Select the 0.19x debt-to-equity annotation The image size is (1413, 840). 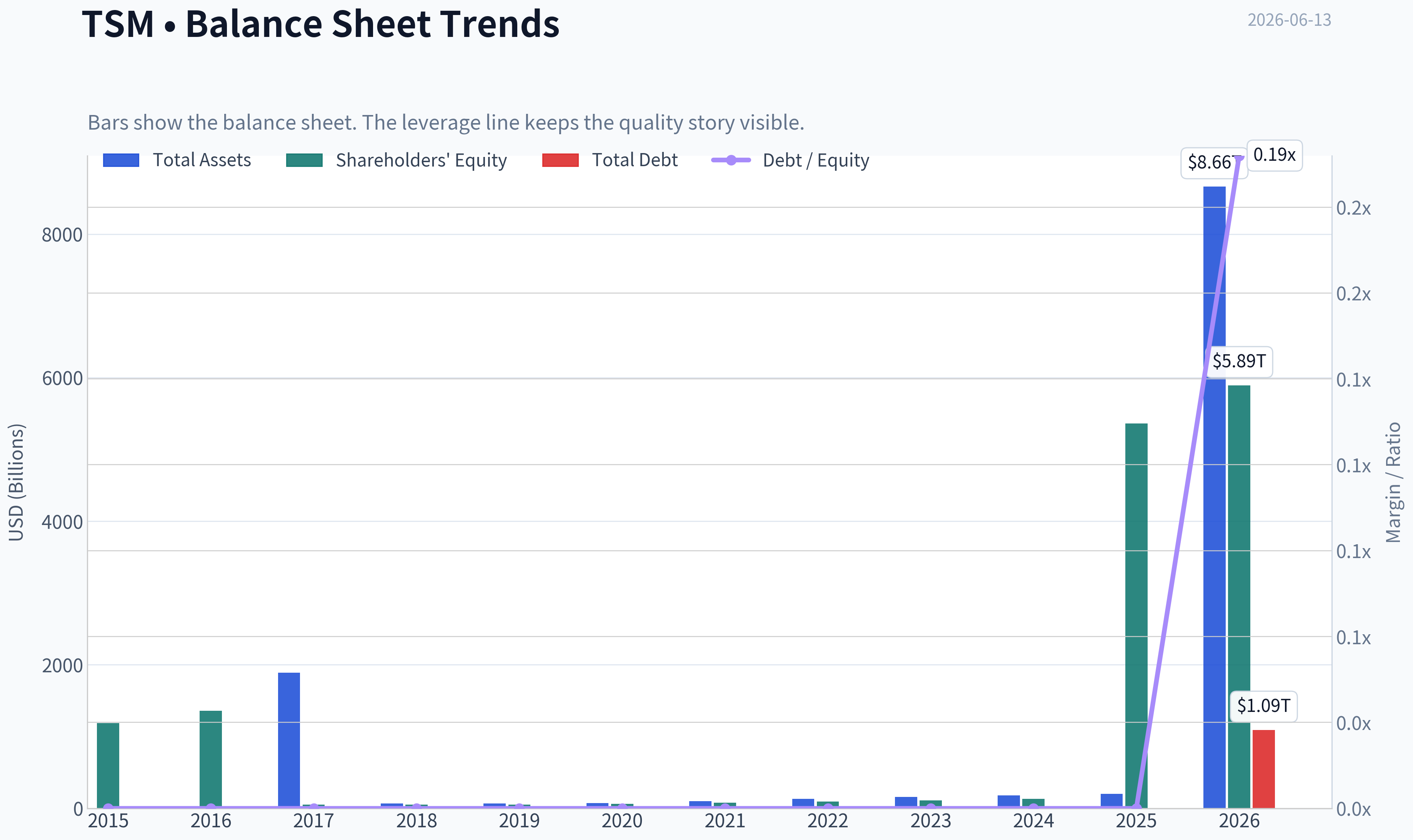(x=1275, y=155)
